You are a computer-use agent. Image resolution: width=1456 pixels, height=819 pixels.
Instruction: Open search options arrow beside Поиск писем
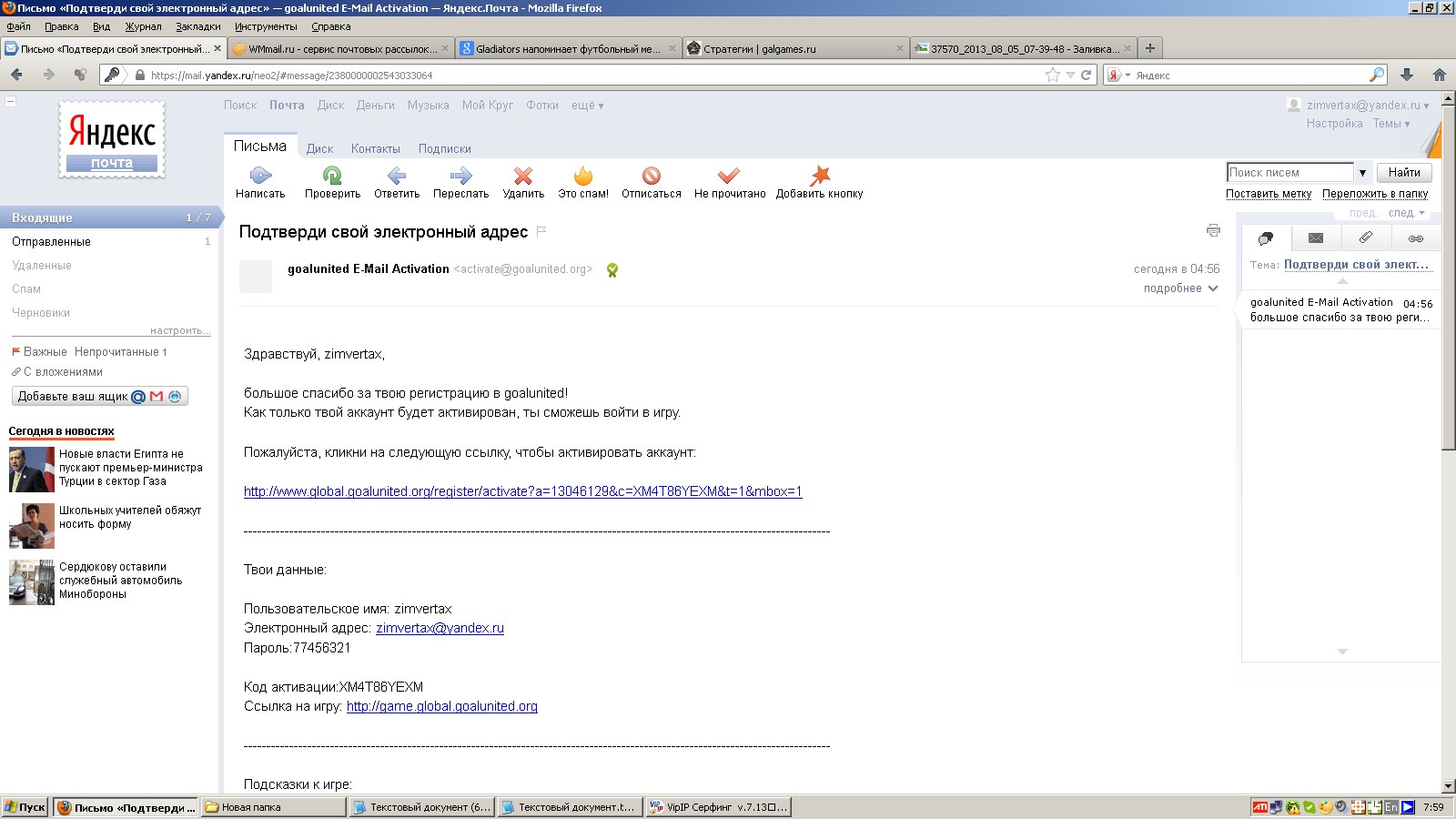click(x=1362, y=173)
